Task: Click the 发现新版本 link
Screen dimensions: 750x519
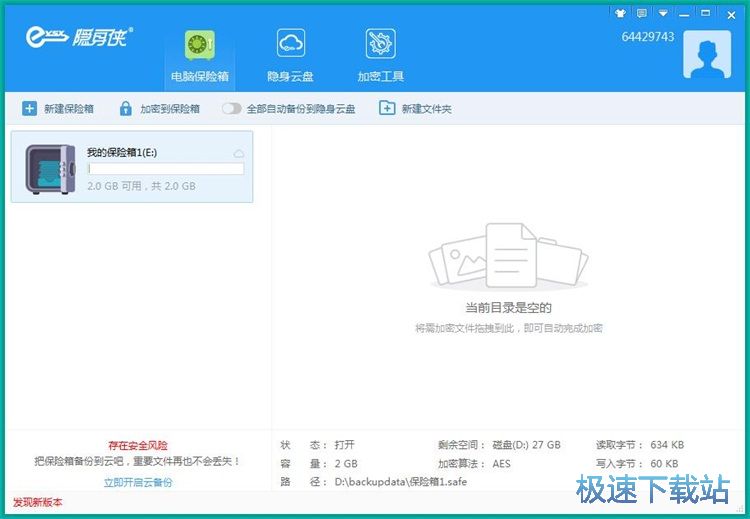Action: (x=37, y=502)
